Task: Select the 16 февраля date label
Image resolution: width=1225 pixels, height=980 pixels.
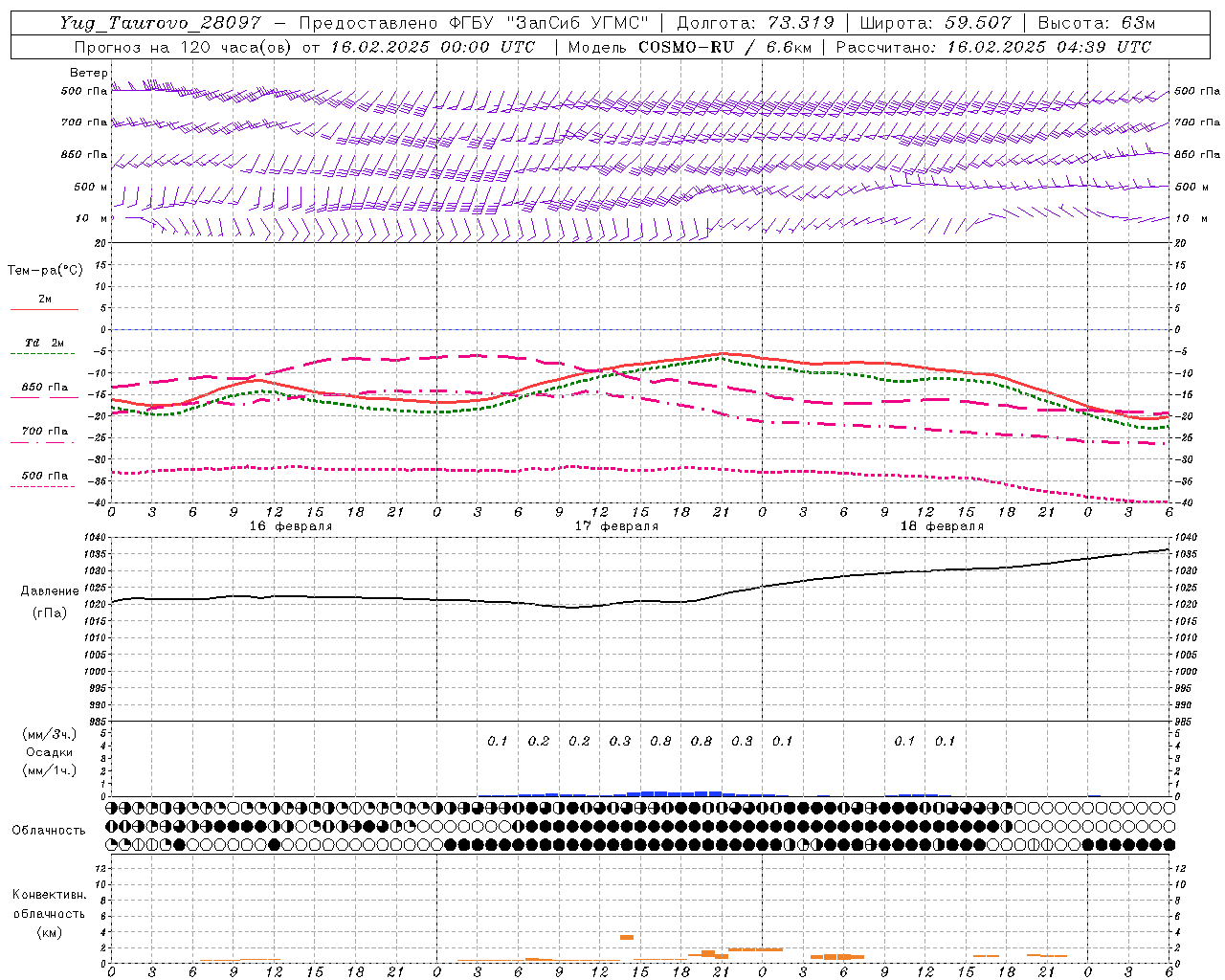Action: (291, 526)
